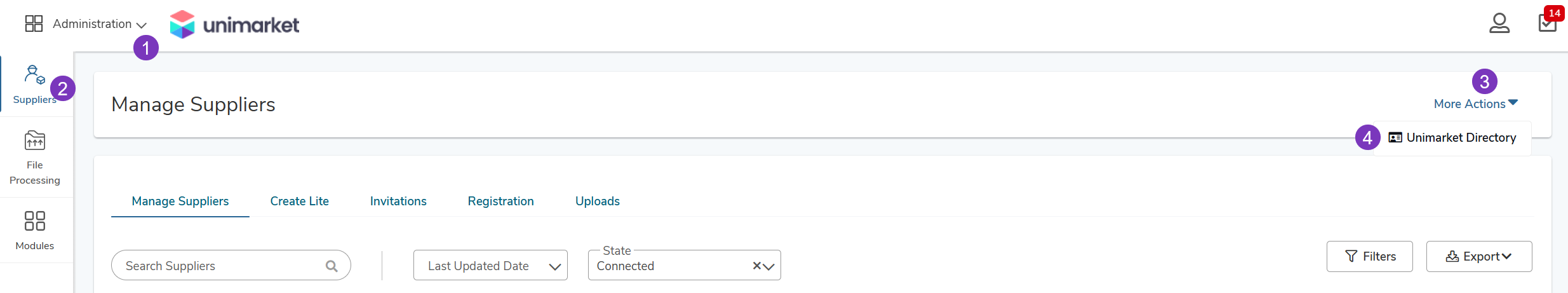Expand the State dropdown chevron
Image resolution: width=1568 pixels, height=293 pixels.
[769, 266]
